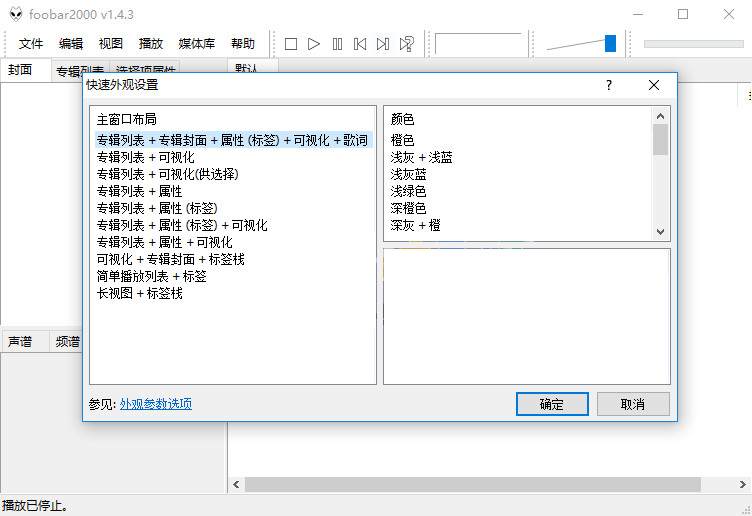Click the Stop playback icon
This screenshot has width=752, height=516.
coord(291,44)
